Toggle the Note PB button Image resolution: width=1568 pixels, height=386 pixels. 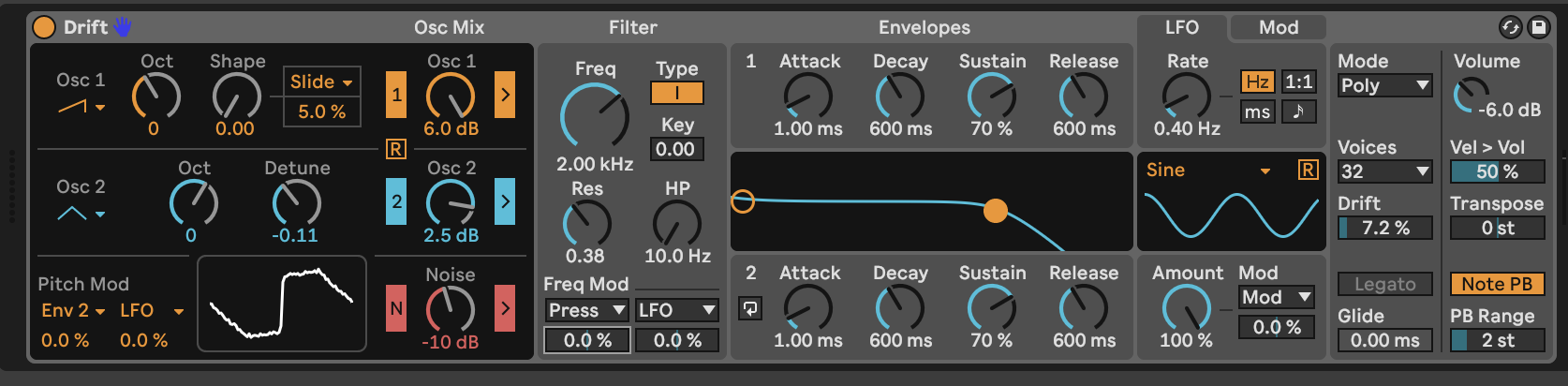[1497, 284]
